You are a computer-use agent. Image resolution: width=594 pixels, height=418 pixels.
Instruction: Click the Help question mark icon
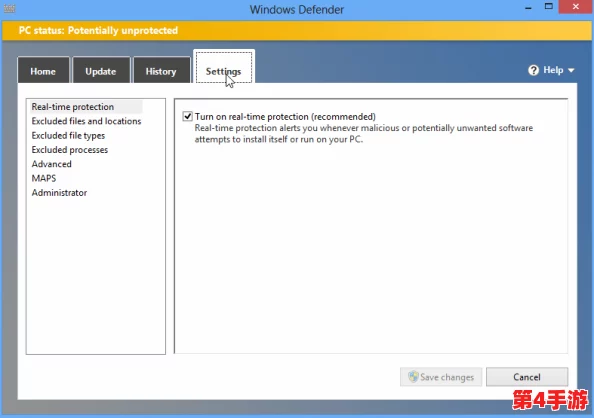pyautogui.click(x=533, y=70)
